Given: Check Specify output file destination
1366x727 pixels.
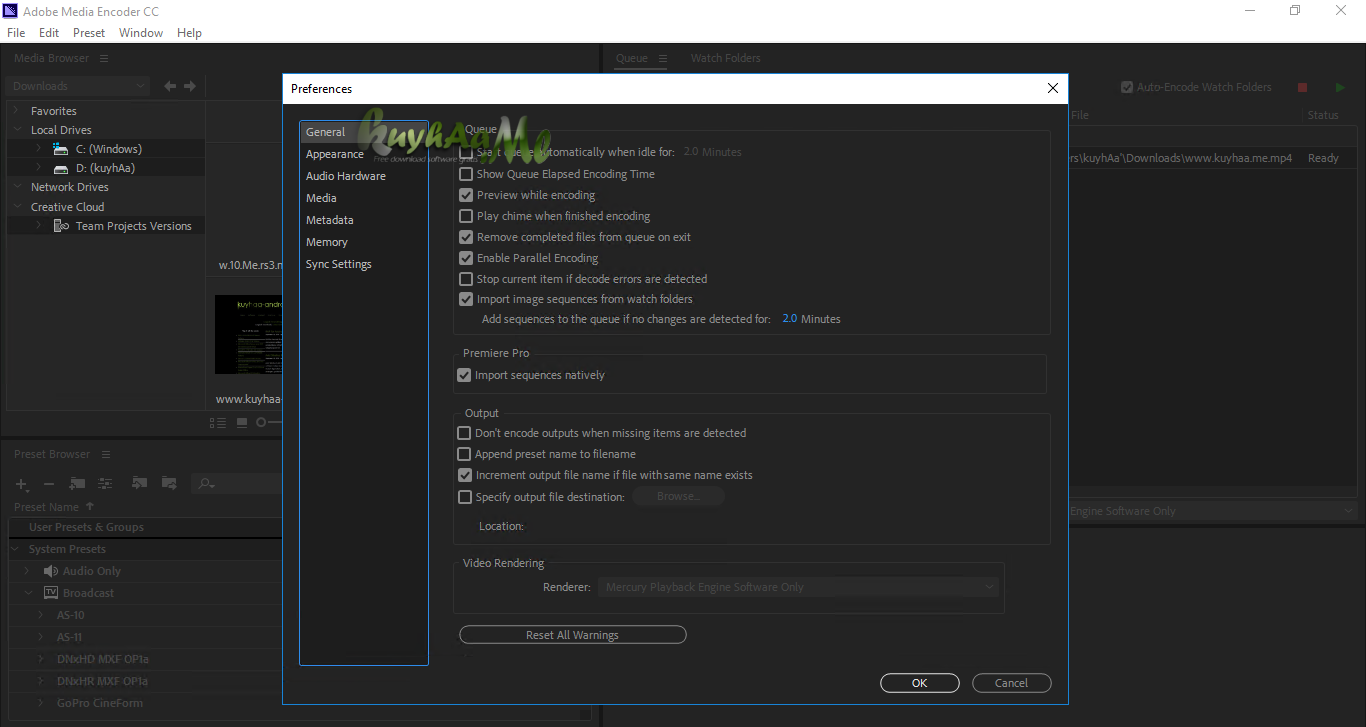Looking at the screenshot, I should pyautogui.click(x=465, y=496).
